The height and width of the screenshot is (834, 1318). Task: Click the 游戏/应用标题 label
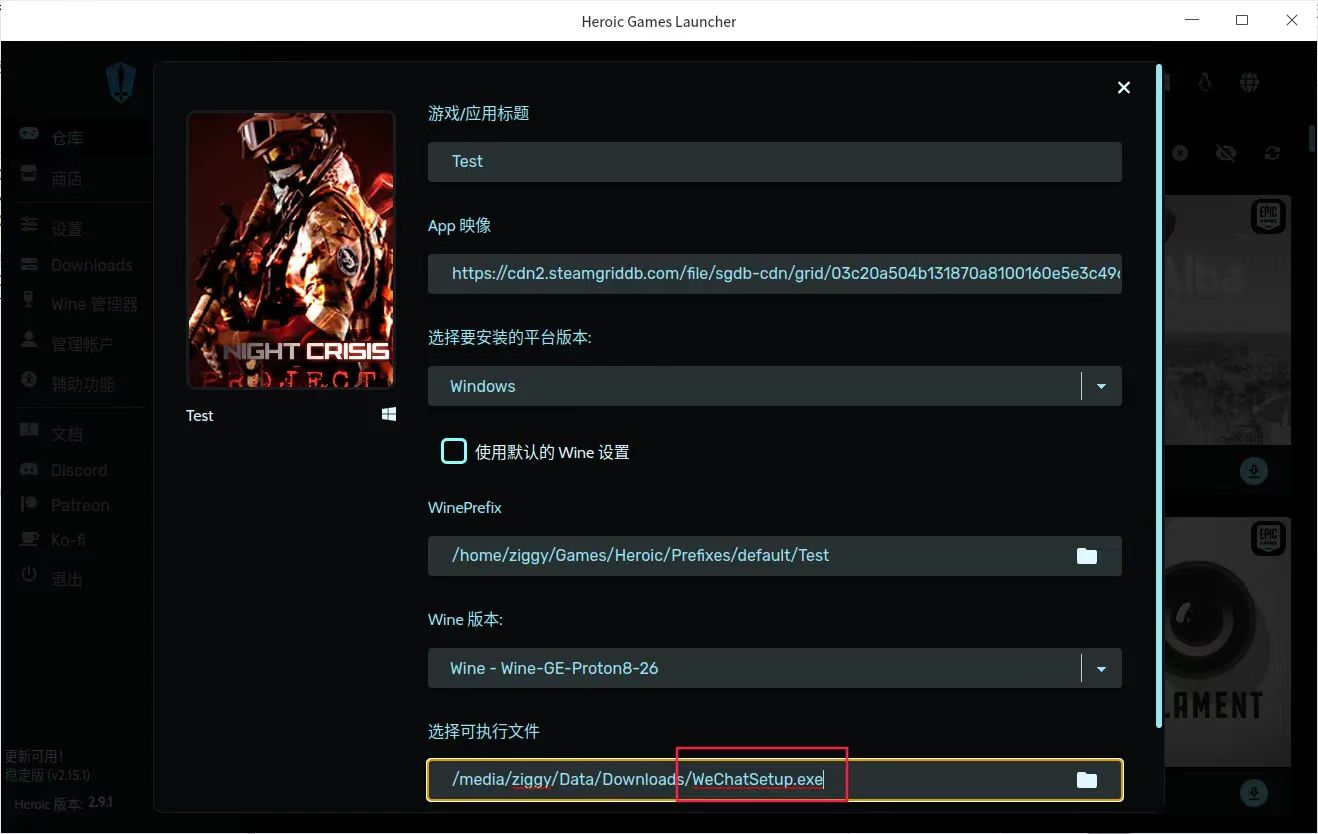click(478, 113)
